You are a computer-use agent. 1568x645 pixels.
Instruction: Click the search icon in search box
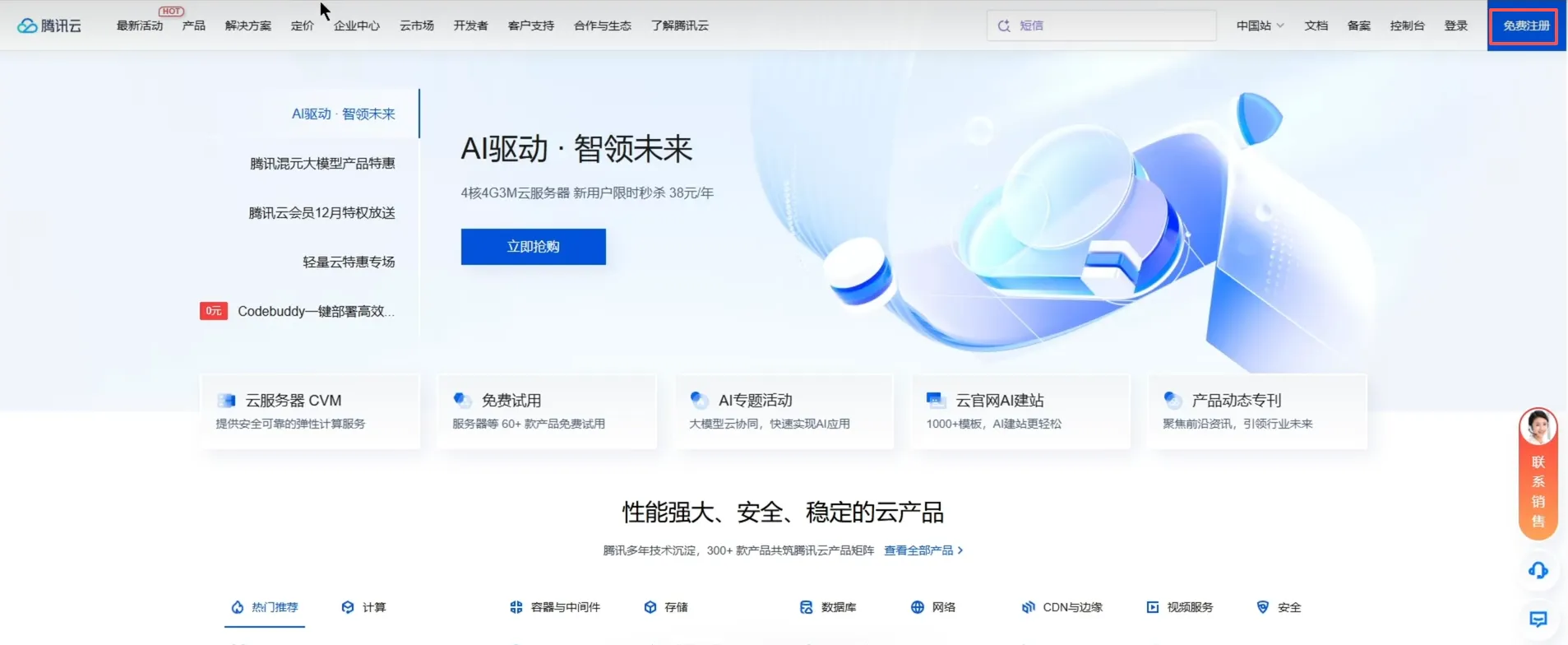coord(1004,26)
